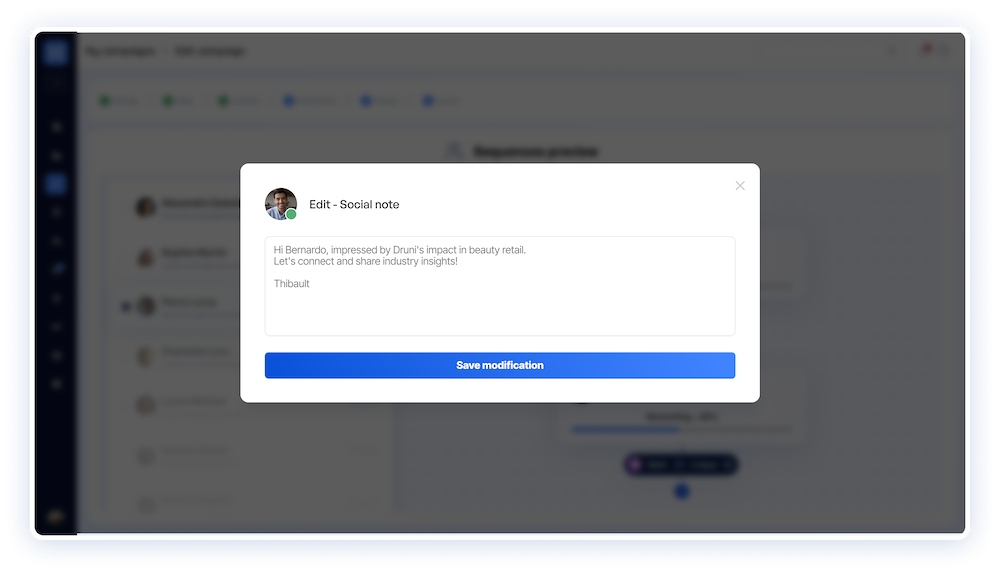1000x573 pixels.
Task: Close the Edit - Social note dialog
Action: tap(740, 186)
